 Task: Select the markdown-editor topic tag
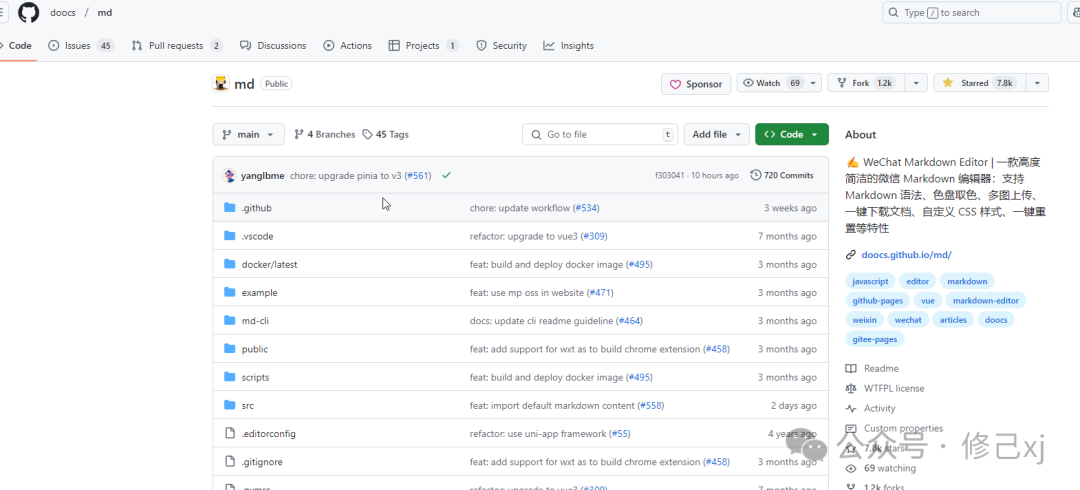pos(985,300)
